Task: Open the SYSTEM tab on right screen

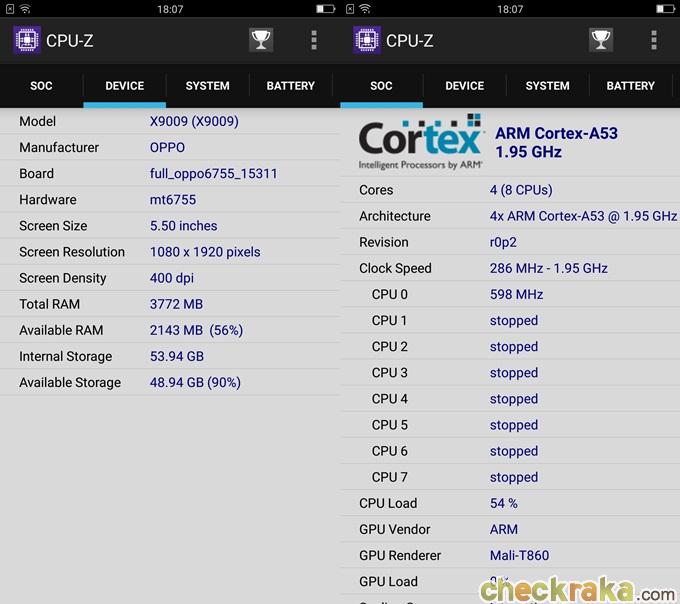Action: 548,86
